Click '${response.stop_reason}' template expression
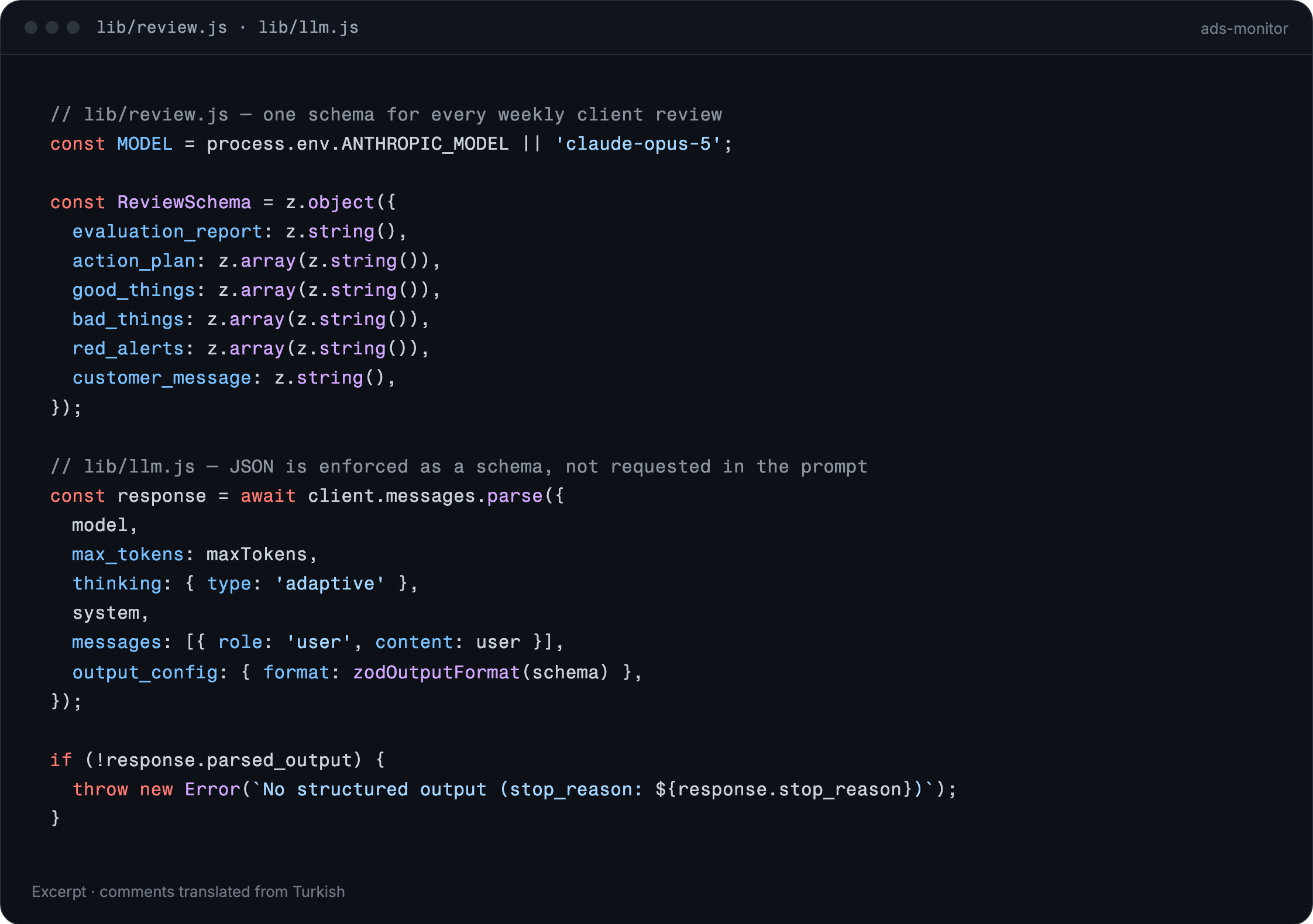 784,789
